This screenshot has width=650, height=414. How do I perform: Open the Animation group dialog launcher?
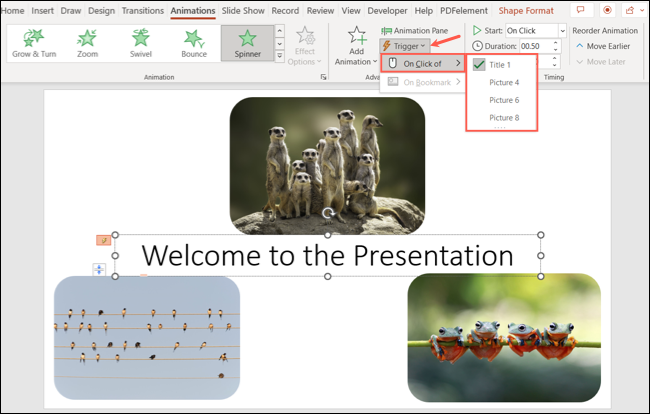coord(323,77)
